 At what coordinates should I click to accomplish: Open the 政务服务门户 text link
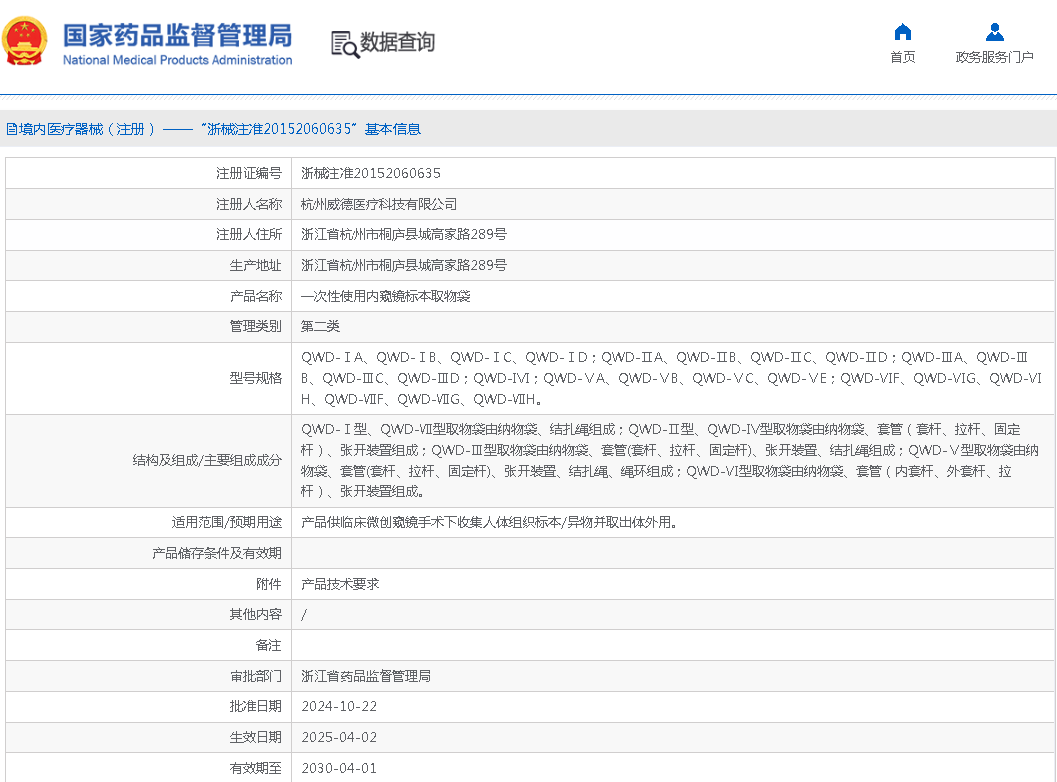(x=994, y=57)
